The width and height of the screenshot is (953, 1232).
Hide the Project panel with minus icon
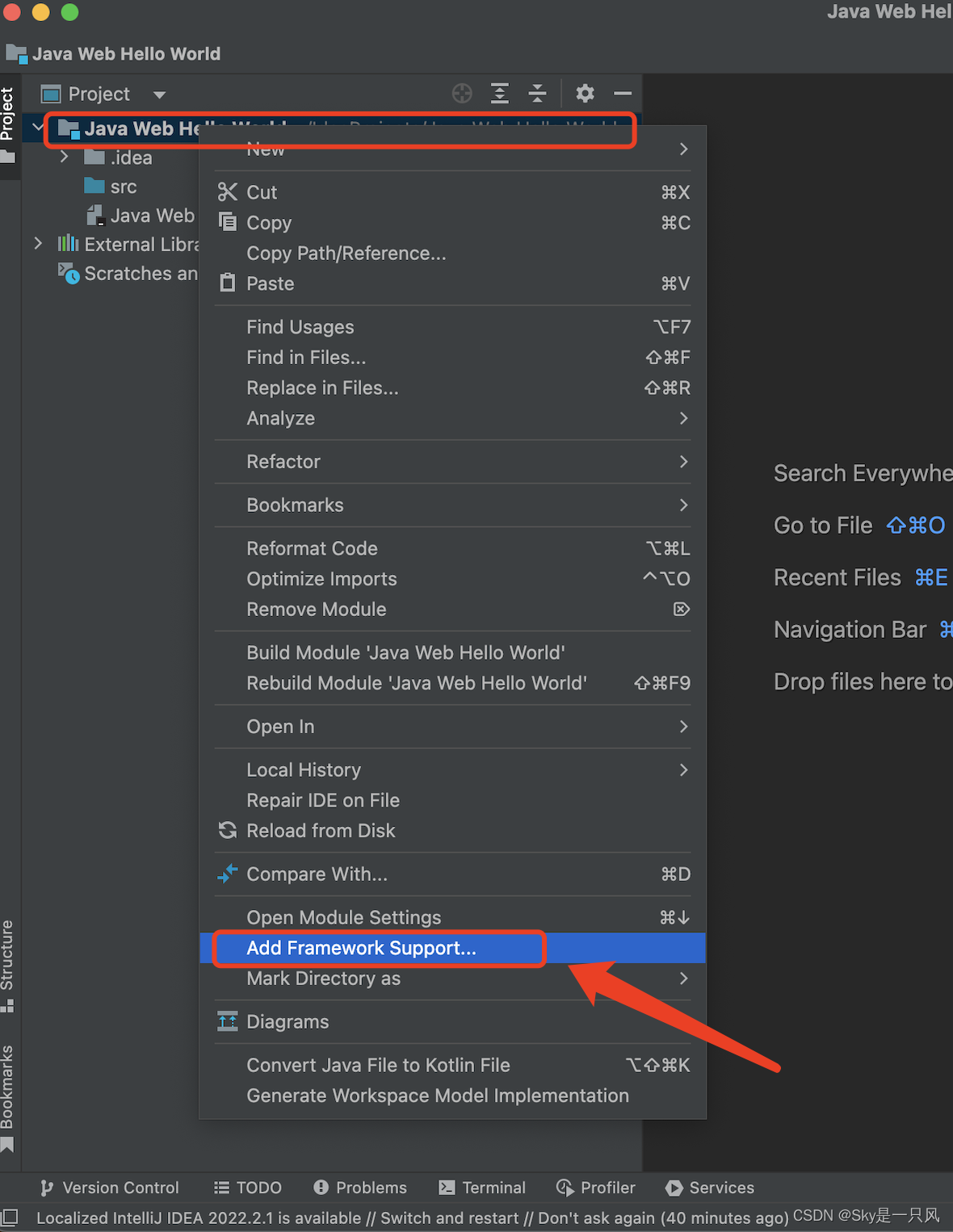coord(623,94)
